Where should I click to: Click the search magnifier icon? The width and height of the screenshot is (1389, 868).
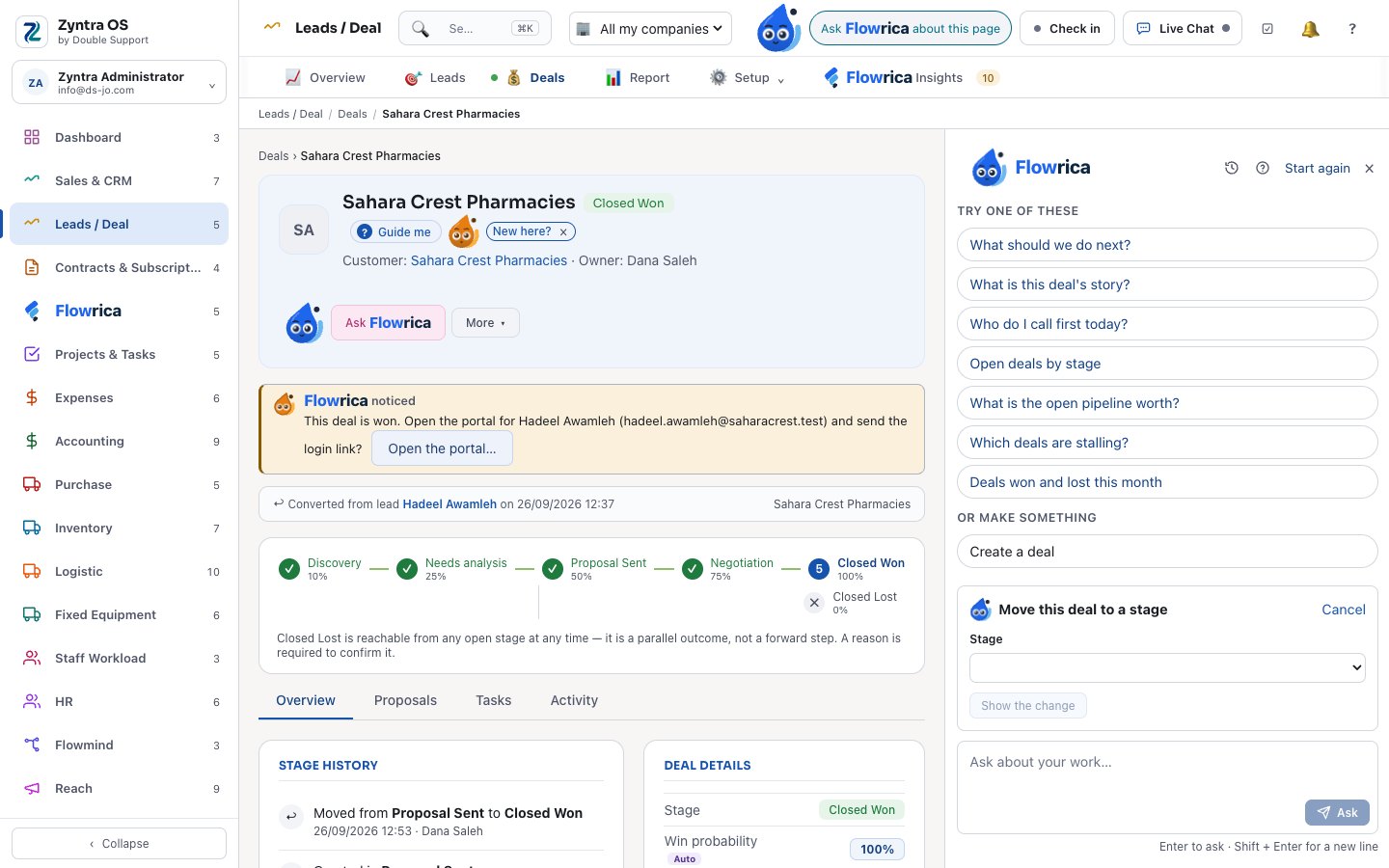pos(421,29)
